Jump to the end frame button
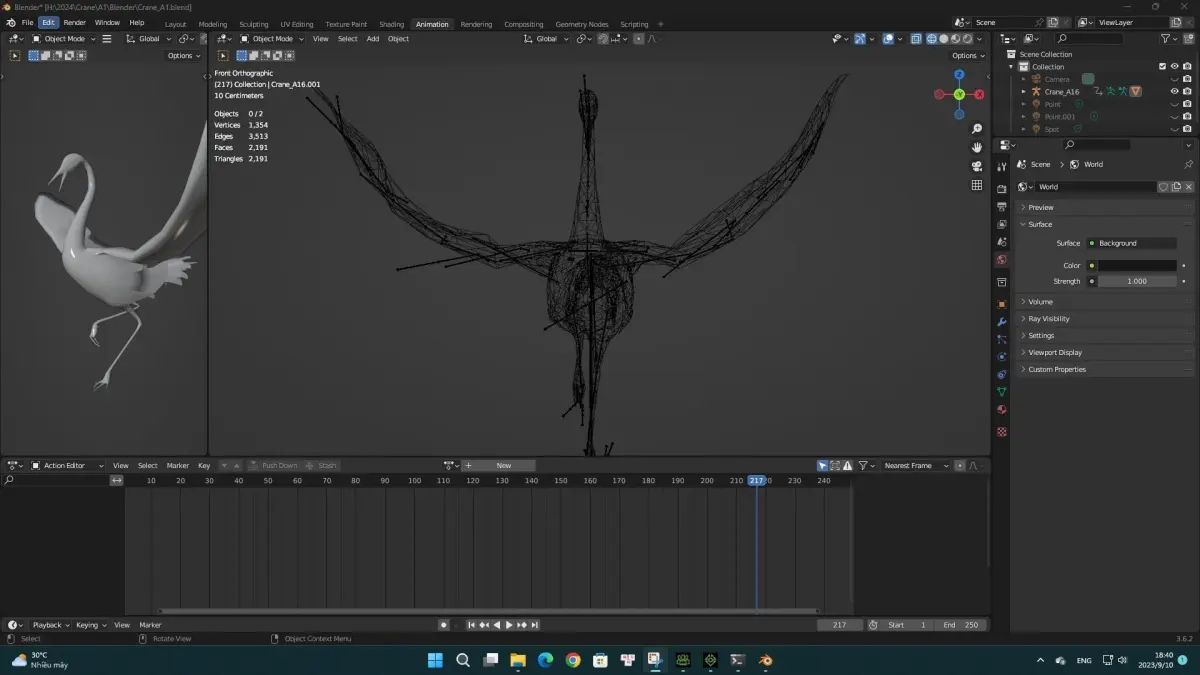1200x675 pixels. (535, 625)
